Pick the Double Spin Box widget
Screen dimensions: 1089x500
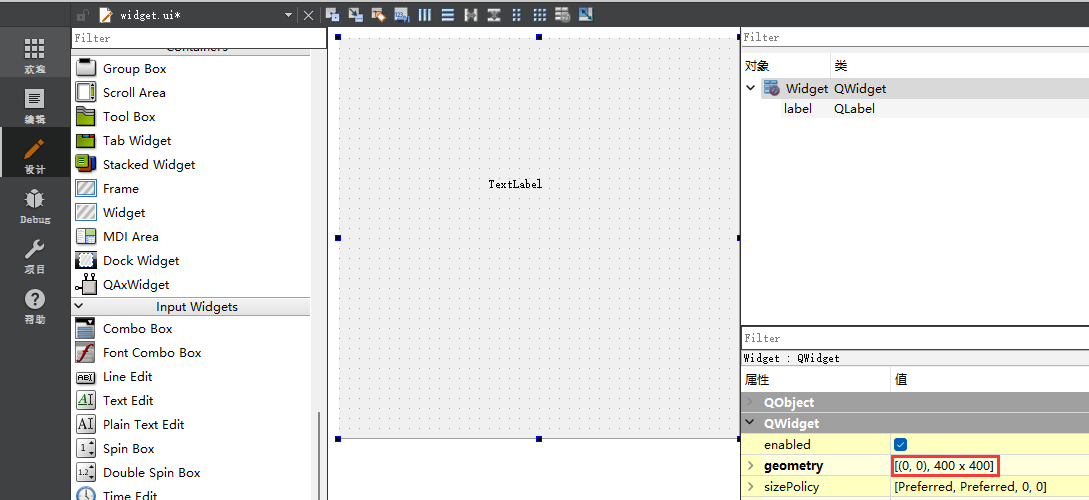[191, 472]
